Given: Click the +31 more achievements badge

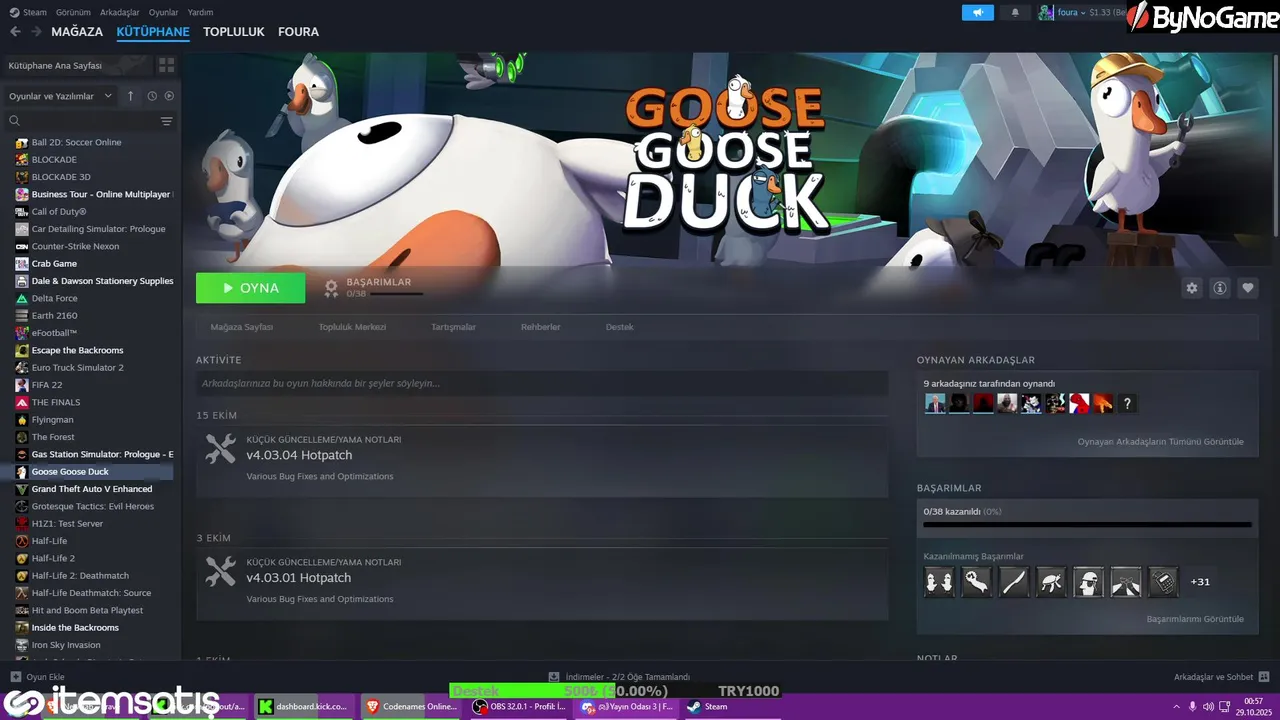Looking at the screenshot, I should click(x=1200, y=581).
